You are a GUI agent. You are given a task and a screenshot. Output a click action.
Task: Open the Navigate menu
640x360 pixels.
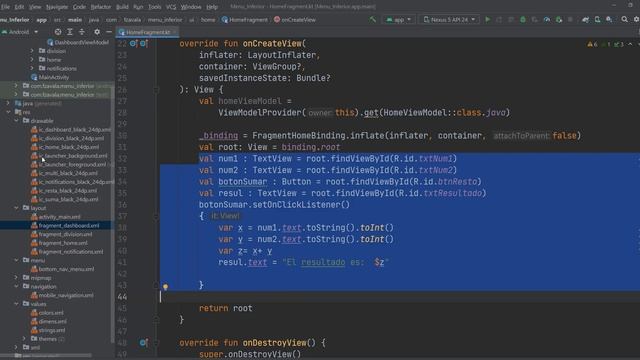pyautogui.click(x=57, y=7)
